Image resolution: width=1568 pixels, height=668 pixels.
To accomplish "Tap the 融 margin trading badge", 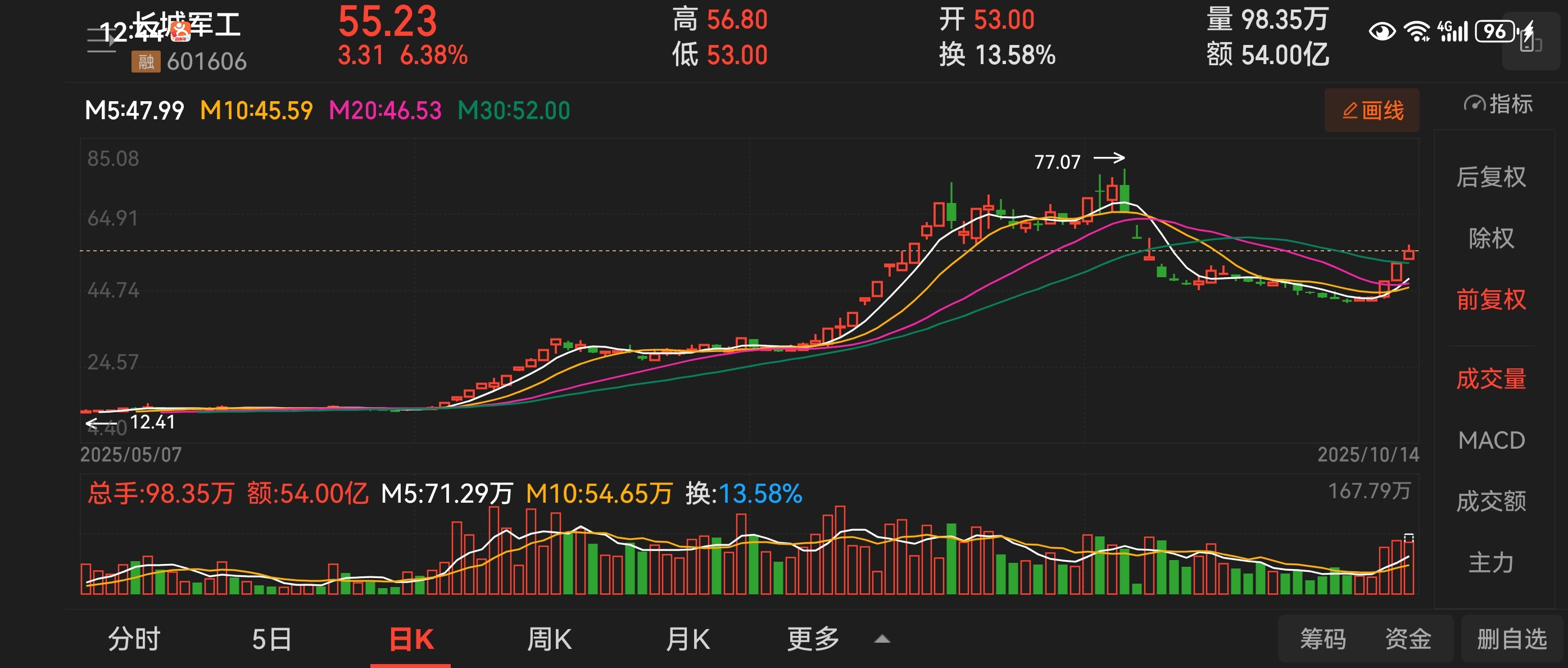I will (x=146, y=61).
